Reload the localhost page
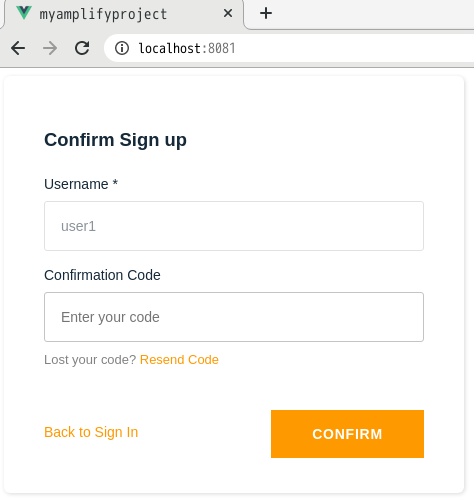Image resolution: width=474 pixels, height=504 pixels. coord(82,48)
